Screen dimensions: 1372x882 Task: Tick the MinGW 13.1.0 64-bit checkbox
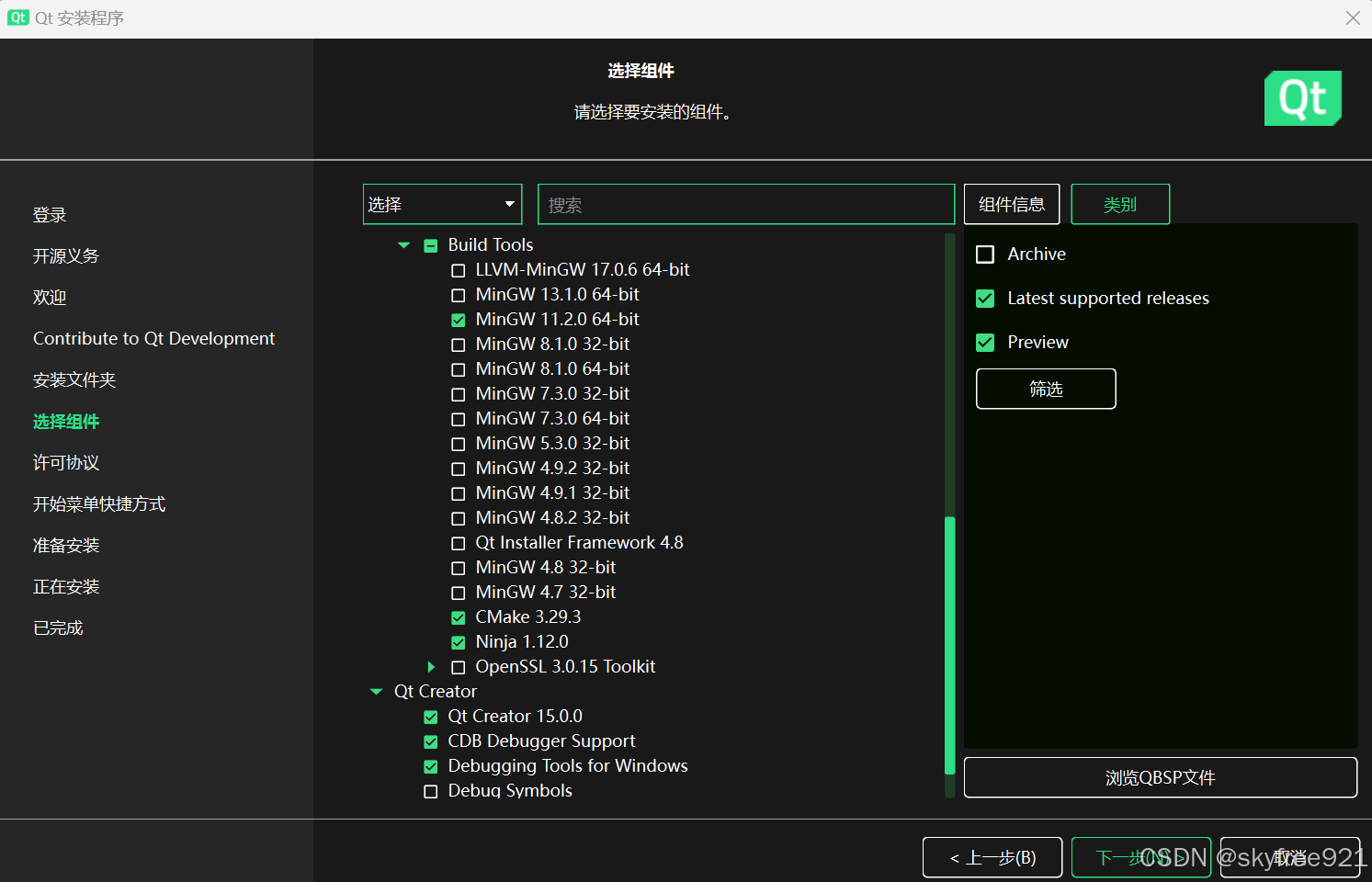coord(459,295)
